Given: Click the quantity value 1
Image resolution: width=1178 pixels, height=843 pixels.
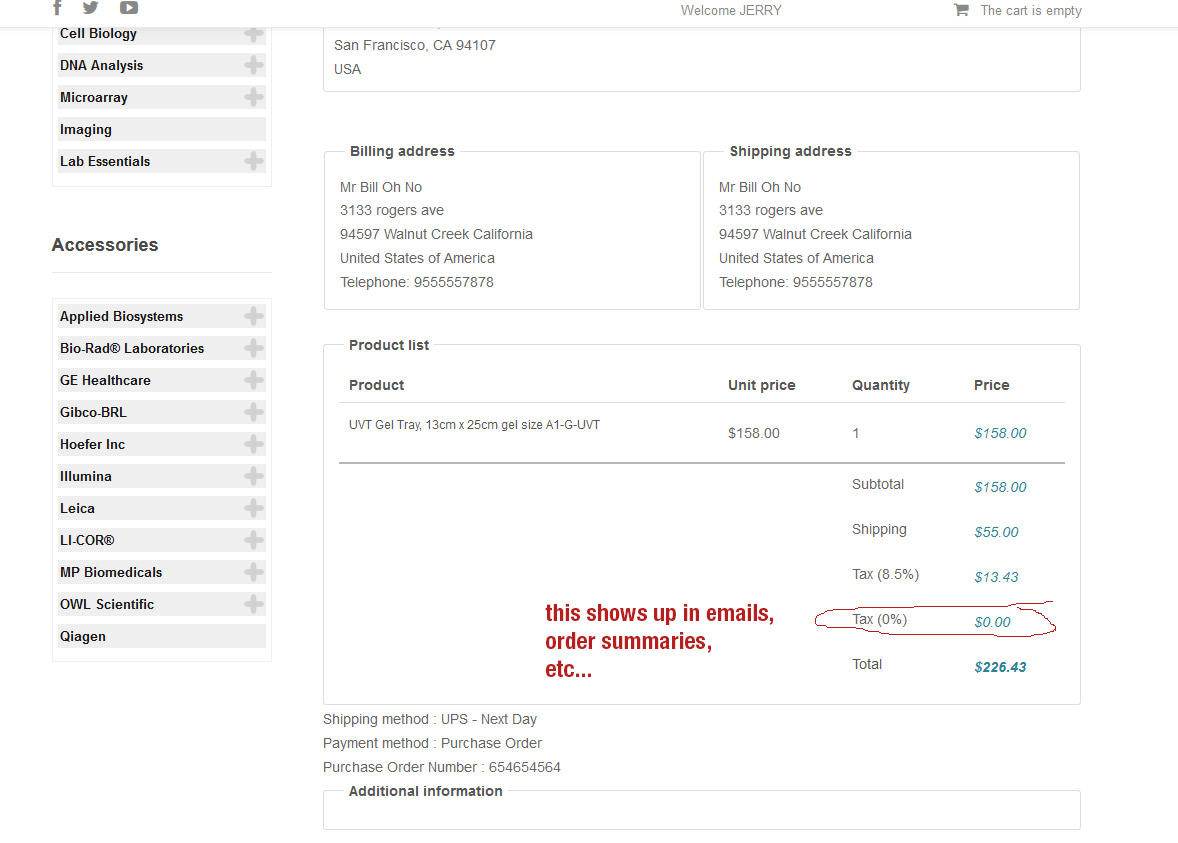Looking at the screenshot, I should pos(856,434).
